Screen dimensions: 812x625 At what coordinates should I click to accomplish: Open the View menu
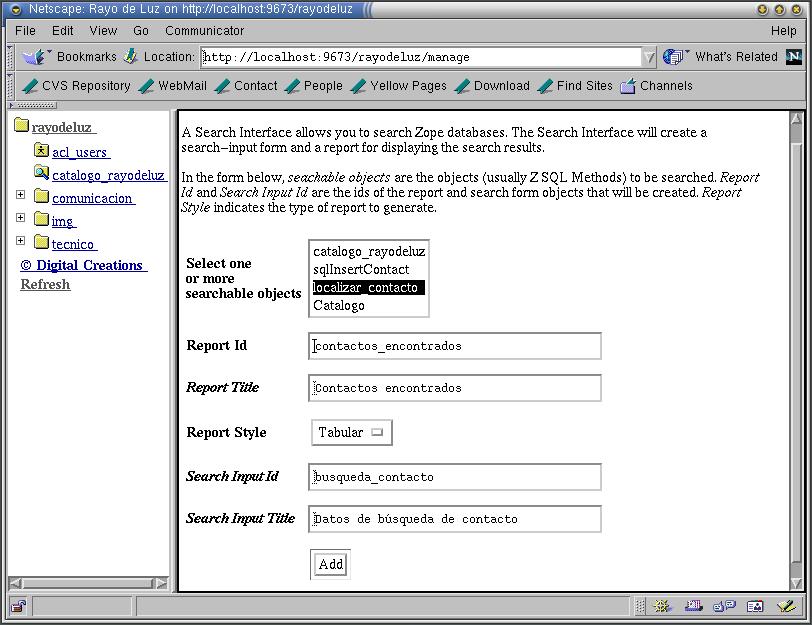[x=103, y=31]
